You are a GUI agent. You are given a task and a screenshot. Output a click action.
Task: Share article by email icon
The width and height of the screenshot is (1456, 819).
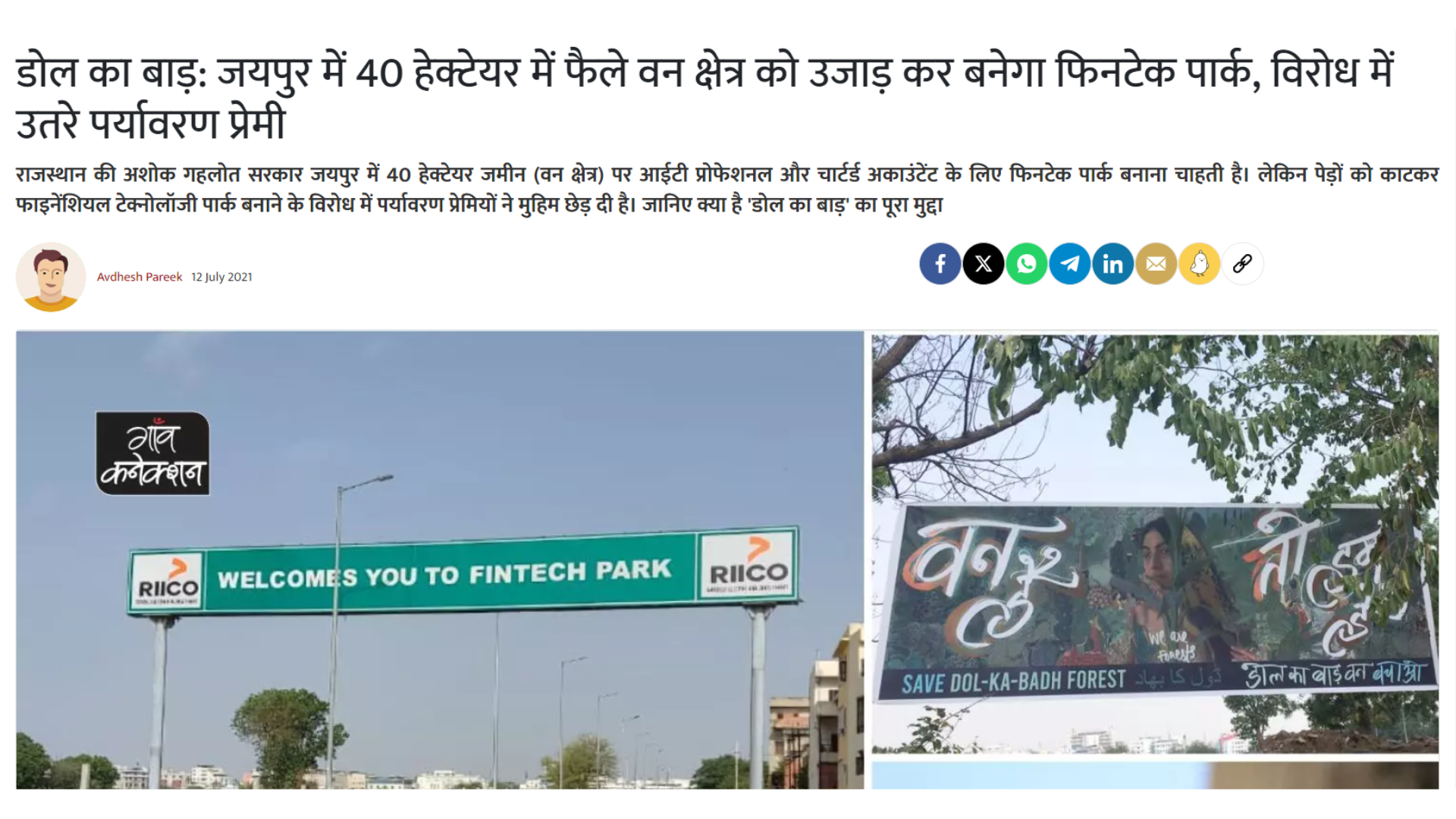coord(1156,264)
